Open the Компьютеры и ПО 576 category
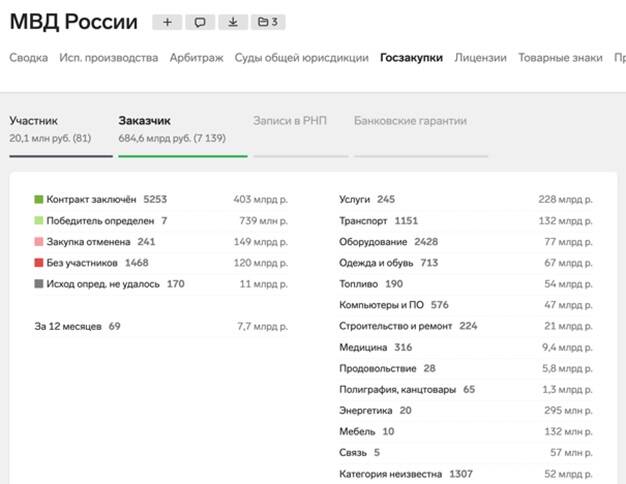The height and width of the screenshot is (484, 626). 466,305
